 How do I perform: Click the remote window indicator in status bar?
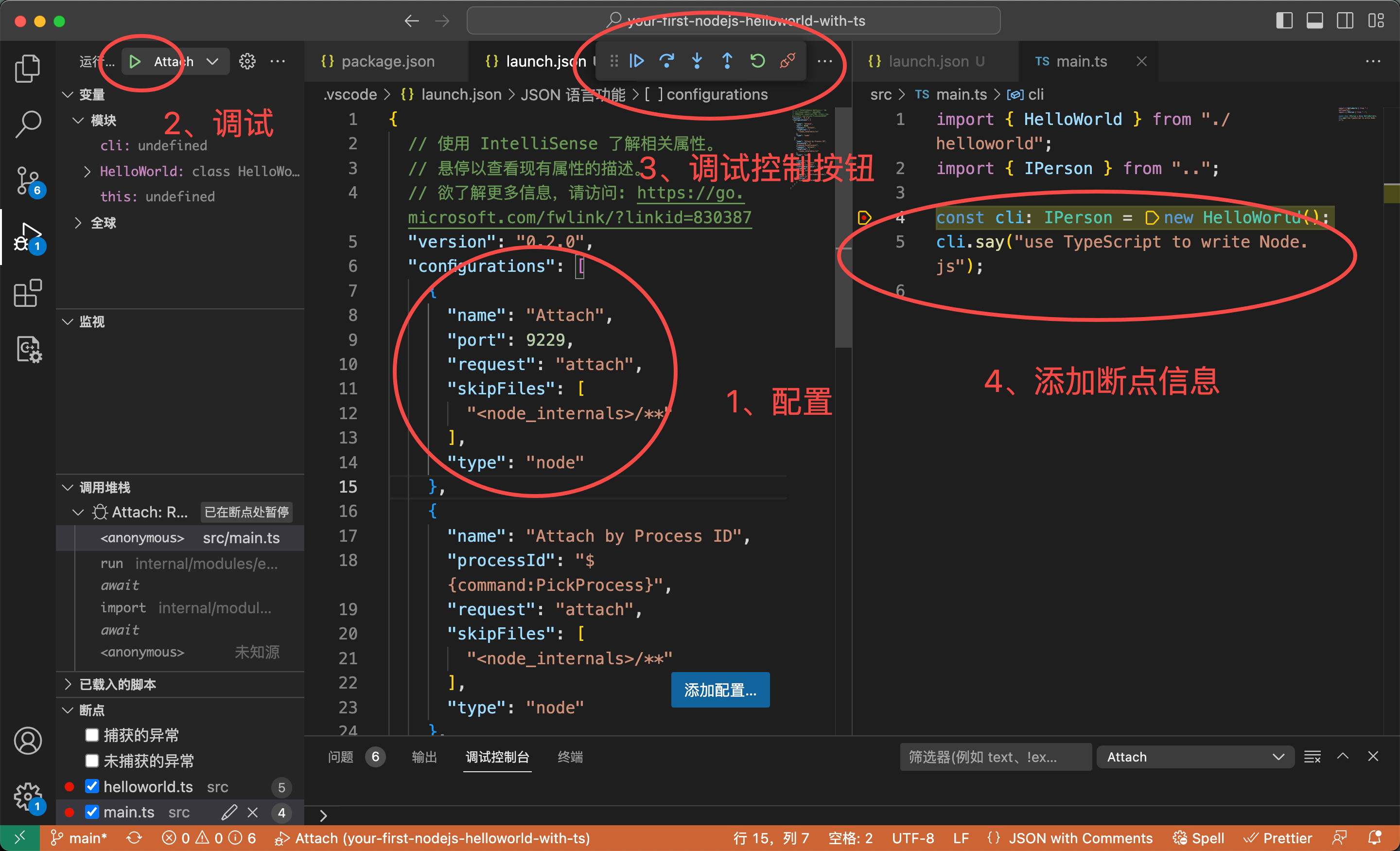(20, 838)
